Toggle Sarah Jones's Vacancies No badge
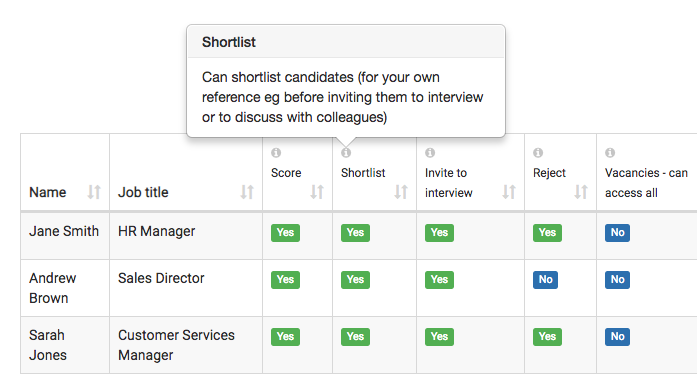 point(617,337)
